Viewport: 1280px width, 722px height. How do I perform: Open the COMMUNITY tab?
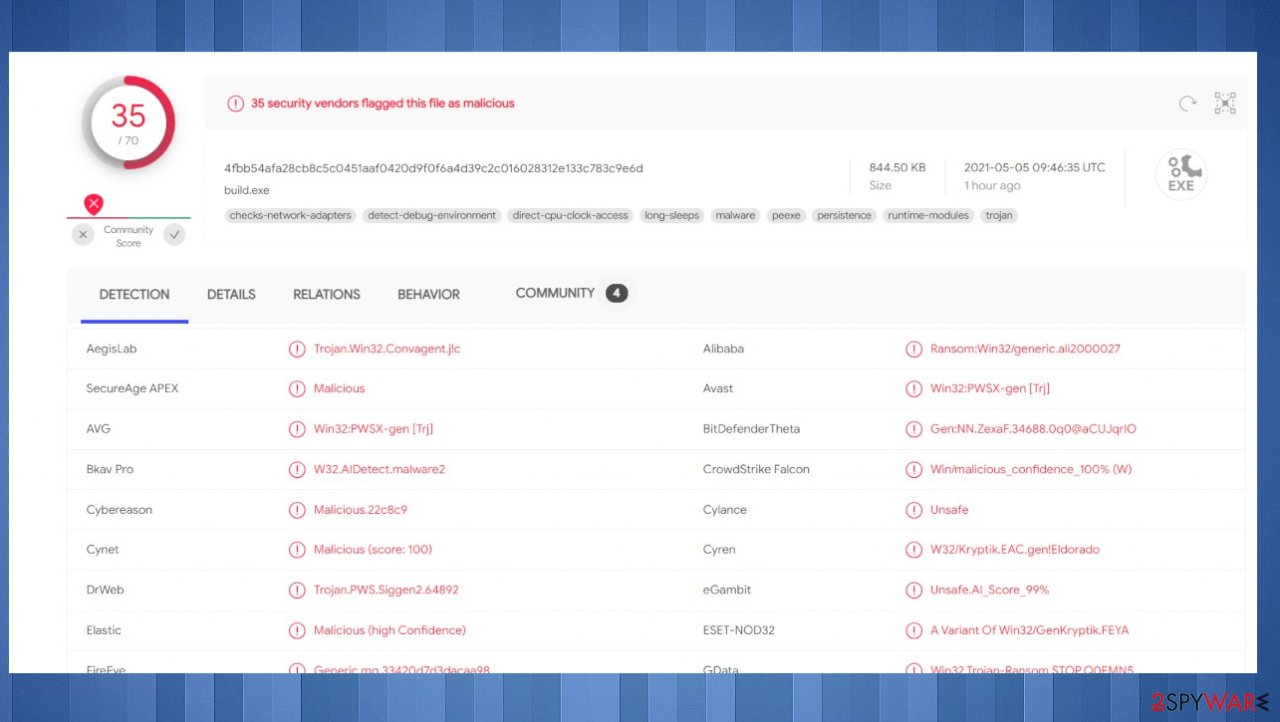tap(555, 293)
